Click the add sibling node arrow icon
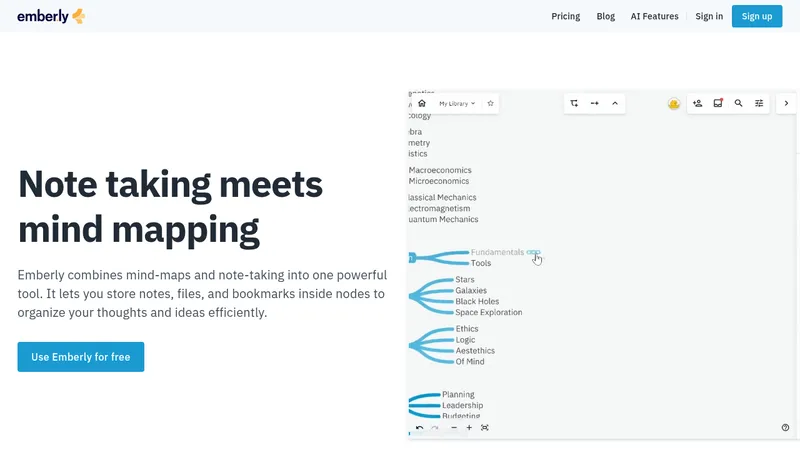This screenshot has width=800, height=450. (594, 104)
